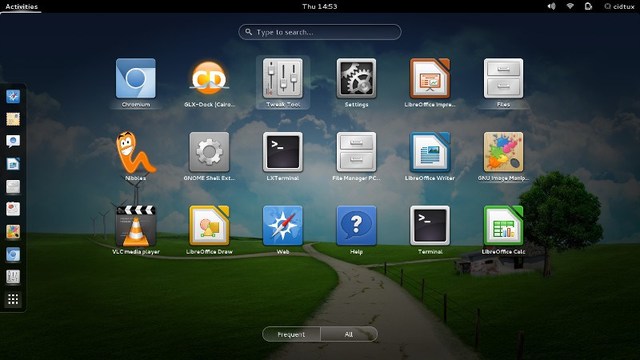Open the mail stamp icon in dash

[x=13, y=119]
